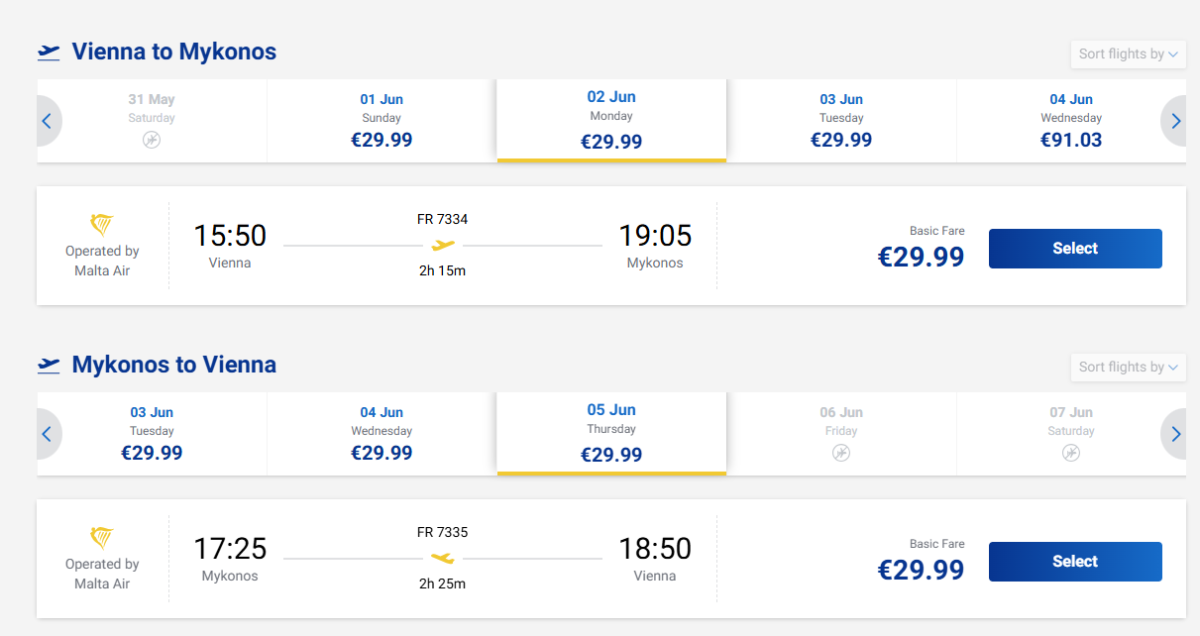The width and height of the screenshot is (1200, 636).
Task: Show later return dates with right arrow
Action: click(x=1176, y=434)
